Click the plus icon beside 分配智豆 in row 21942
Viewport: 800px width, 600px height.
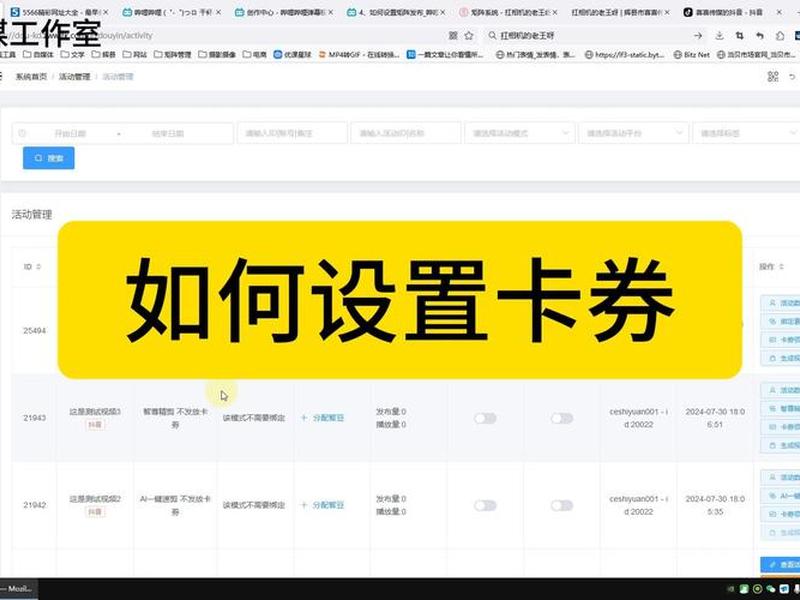pyautogui.click(x=304, y=505)
